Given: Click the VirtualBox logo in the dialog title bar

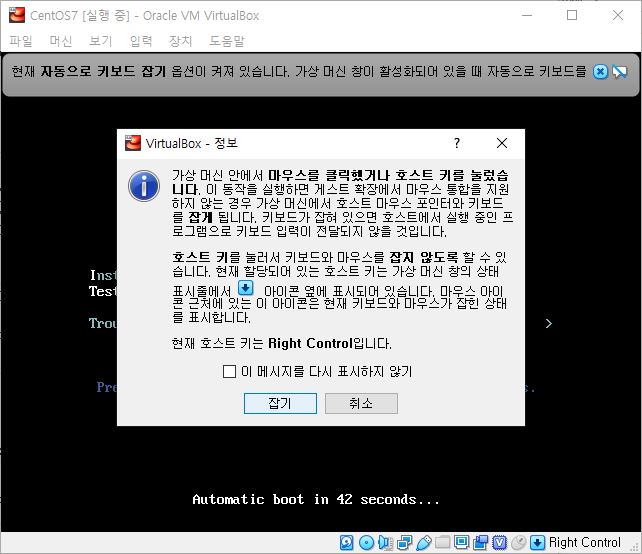Looking at the screenshot, I should pyautogui.click(x=133, y=143).
